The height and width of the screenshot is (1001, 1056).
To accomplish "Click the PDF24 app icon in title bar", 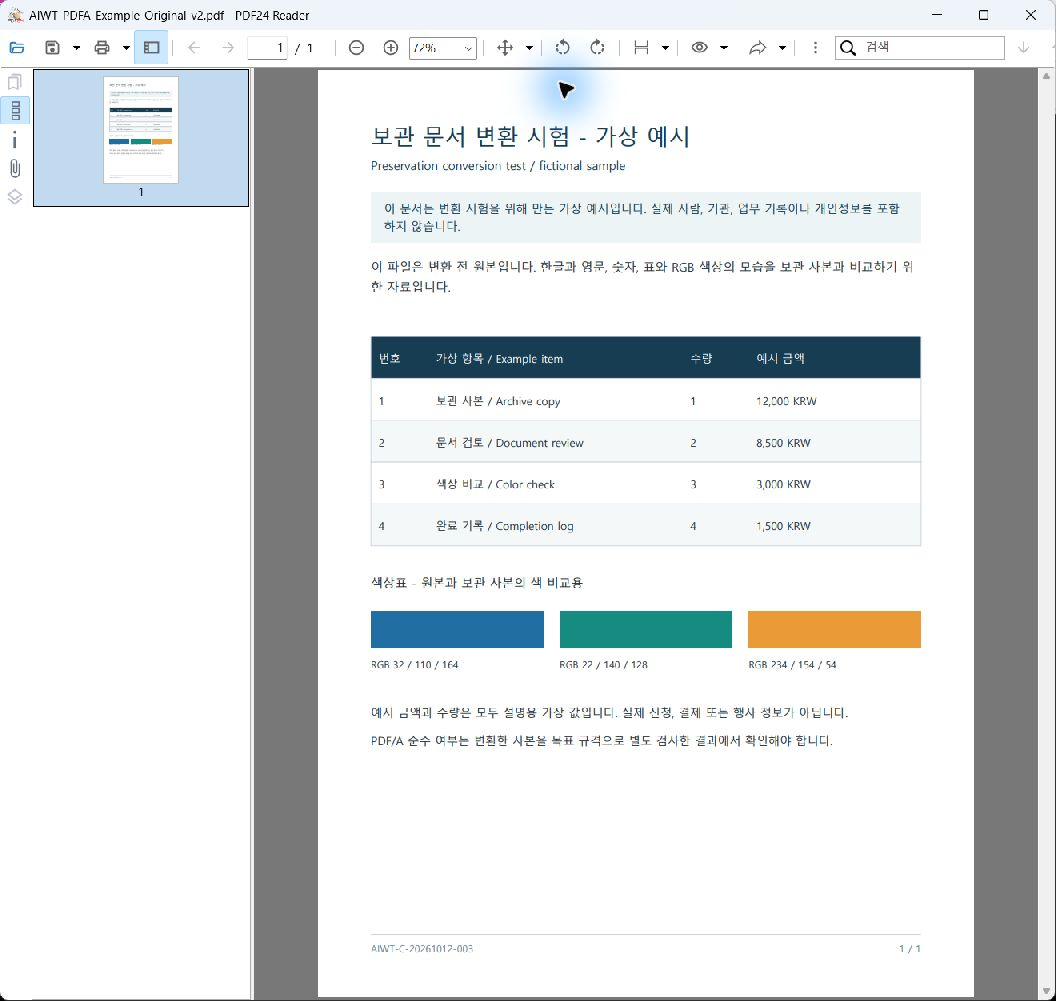I will pos(15,15).
